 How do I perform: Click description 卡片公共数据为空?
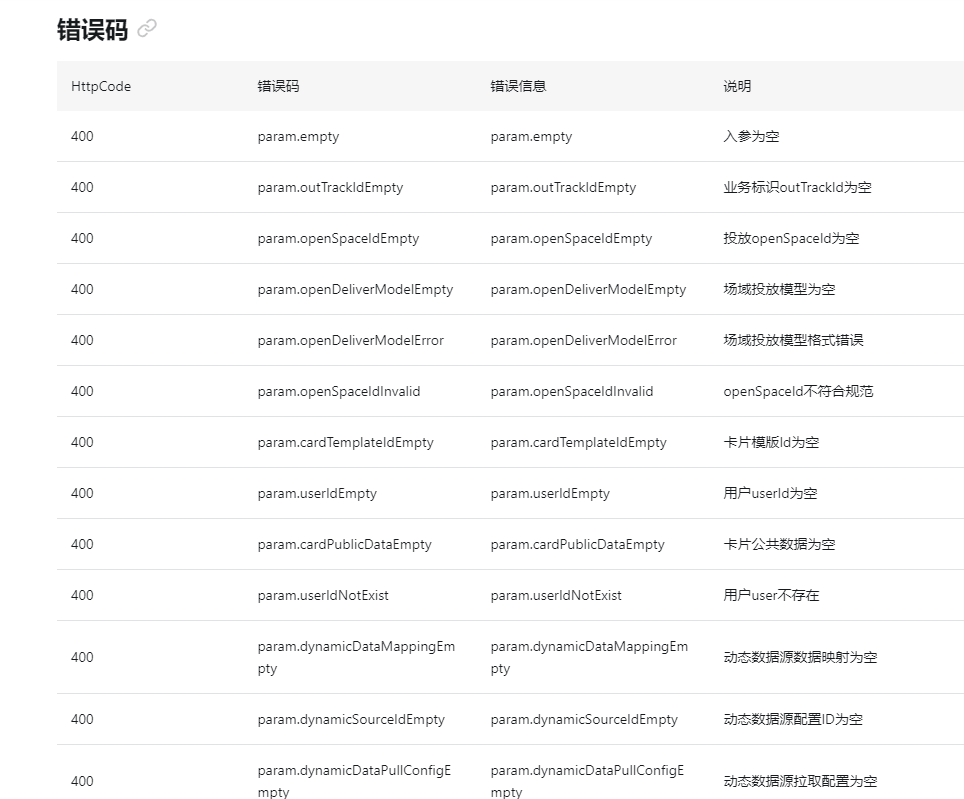pyautogui.click(x=780, y=545)
